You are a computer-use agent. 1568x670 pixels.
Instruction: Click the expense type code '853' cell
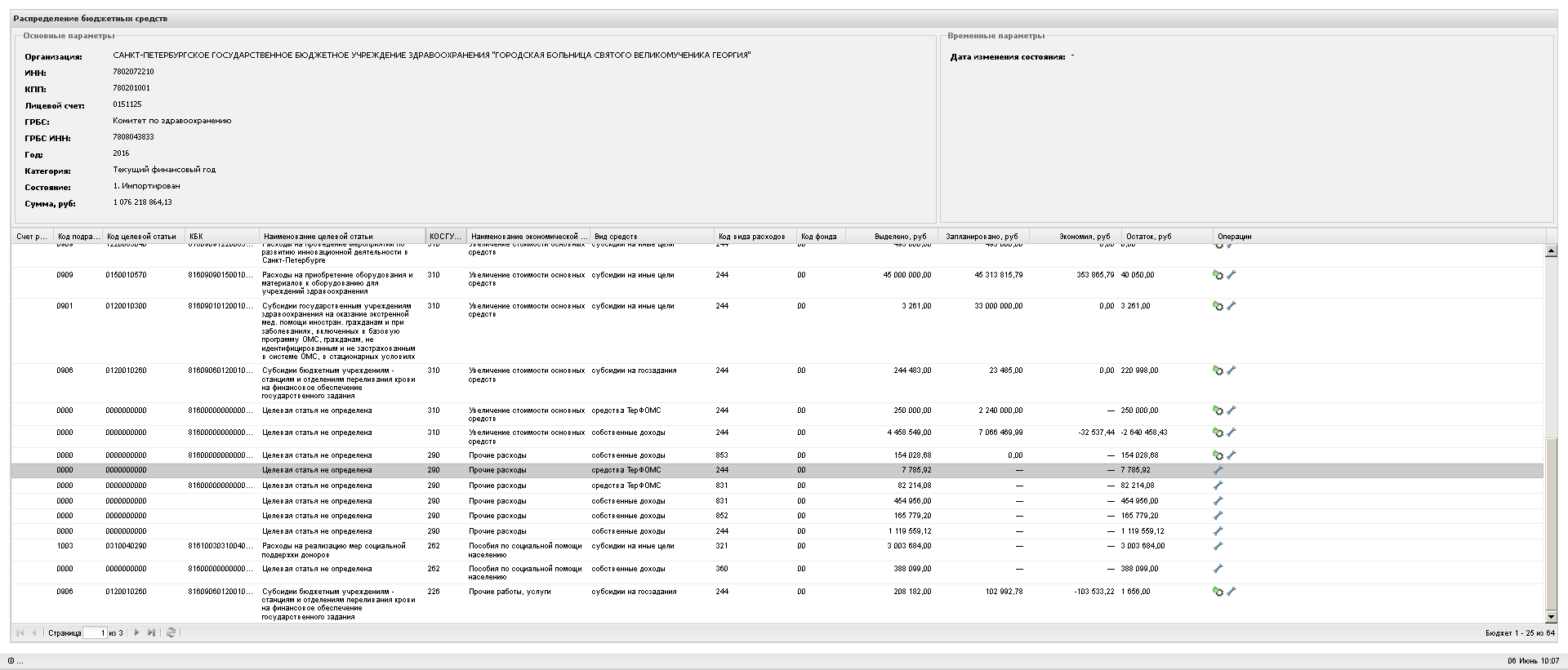click(x=722, y=455)
